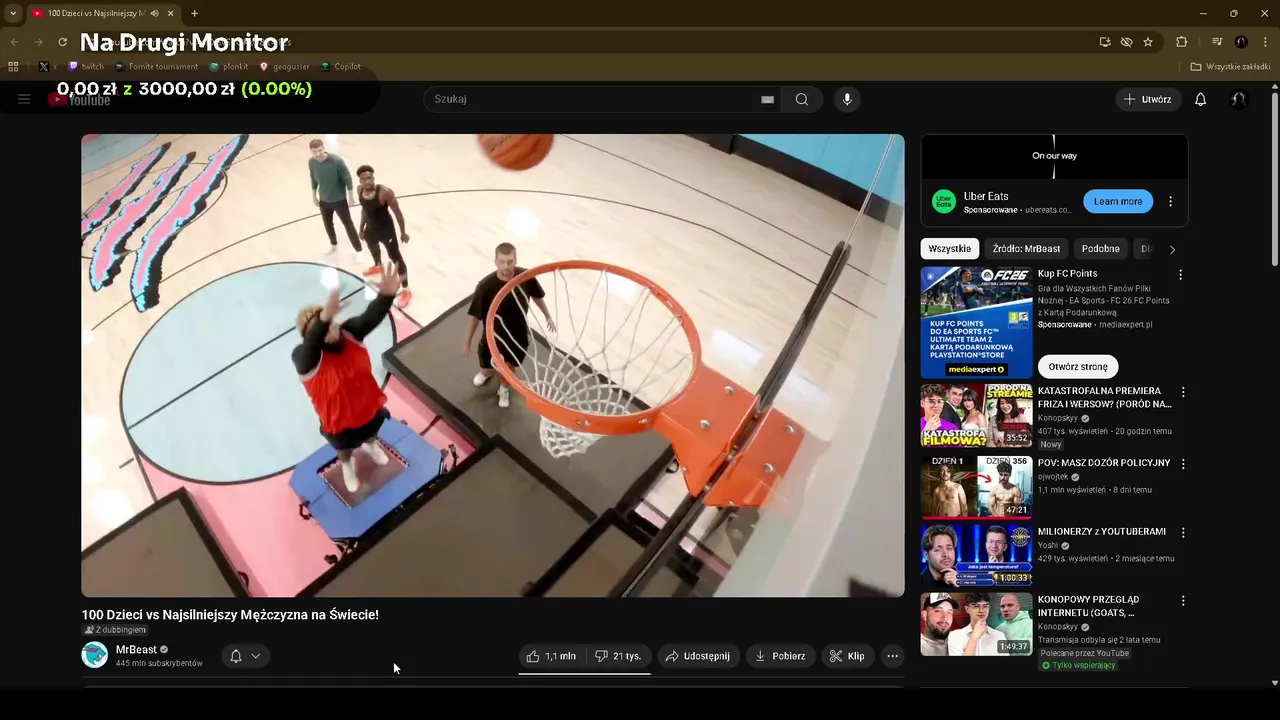This screenshot has height=720, width=1280.
Task: Bookmark this page with star icon
Action: click(1148, 42)
